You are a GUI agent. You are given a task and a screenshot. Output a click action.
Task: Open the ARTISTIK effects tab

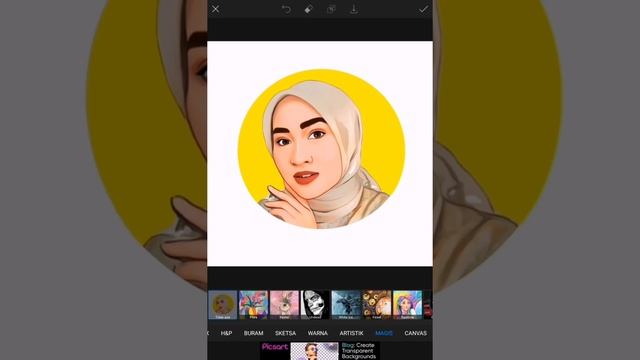tap(351, 333)
